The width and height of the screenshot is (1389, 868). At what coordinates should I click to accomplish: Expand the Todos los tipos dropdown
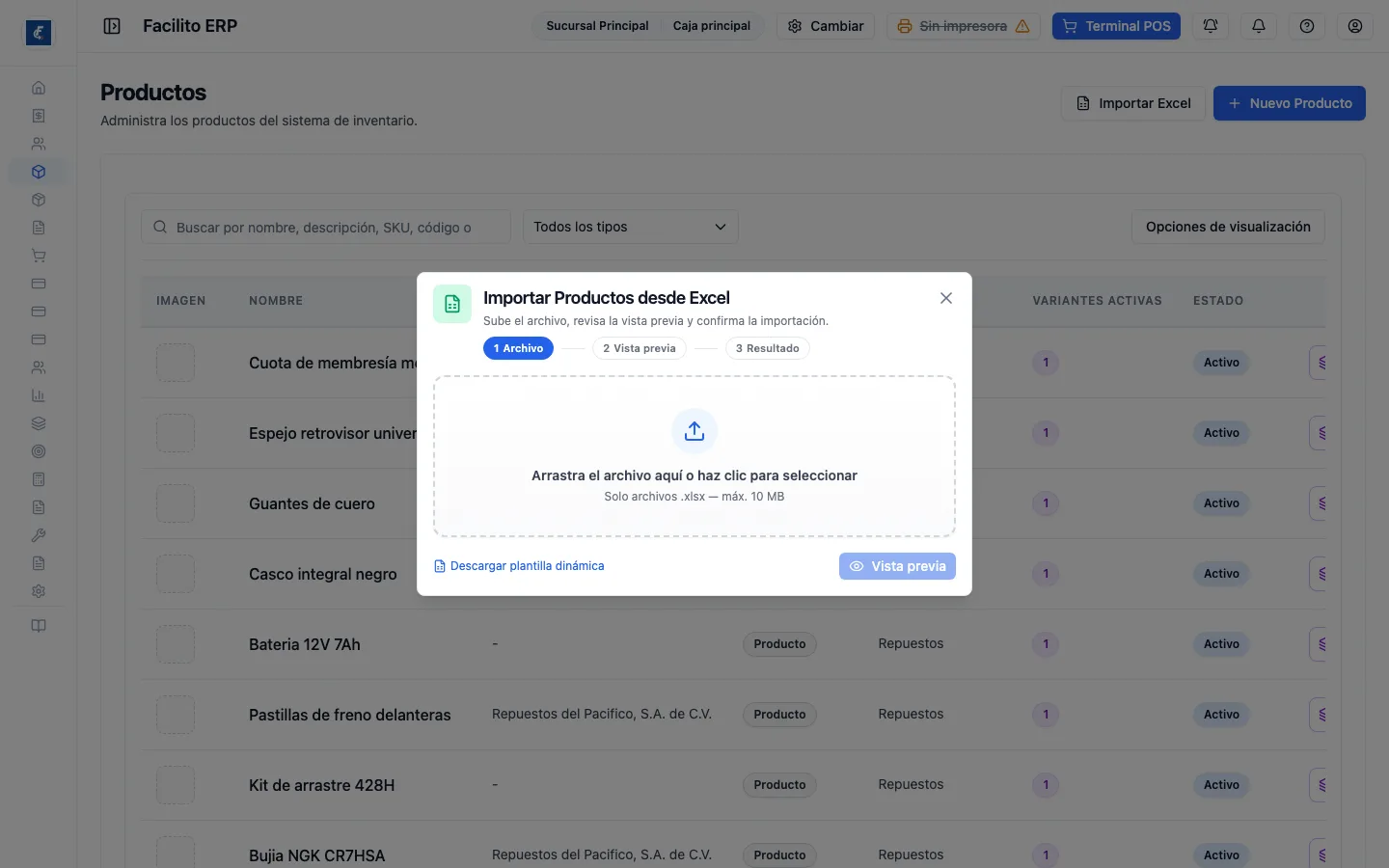pyautogui.click(x=631, y=227)
